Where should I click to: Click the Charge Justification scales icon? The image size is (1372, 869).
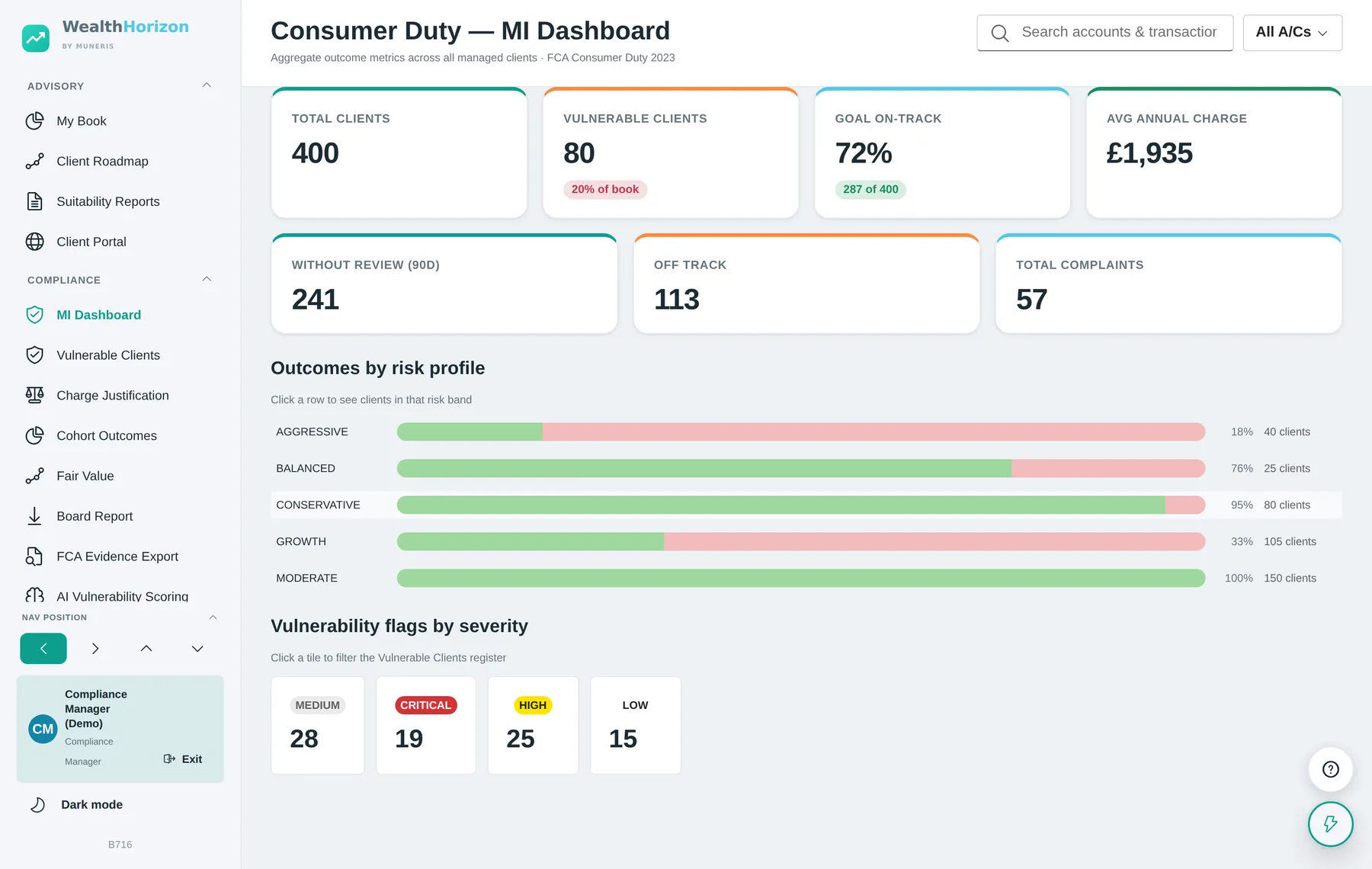tap(34, 395)
